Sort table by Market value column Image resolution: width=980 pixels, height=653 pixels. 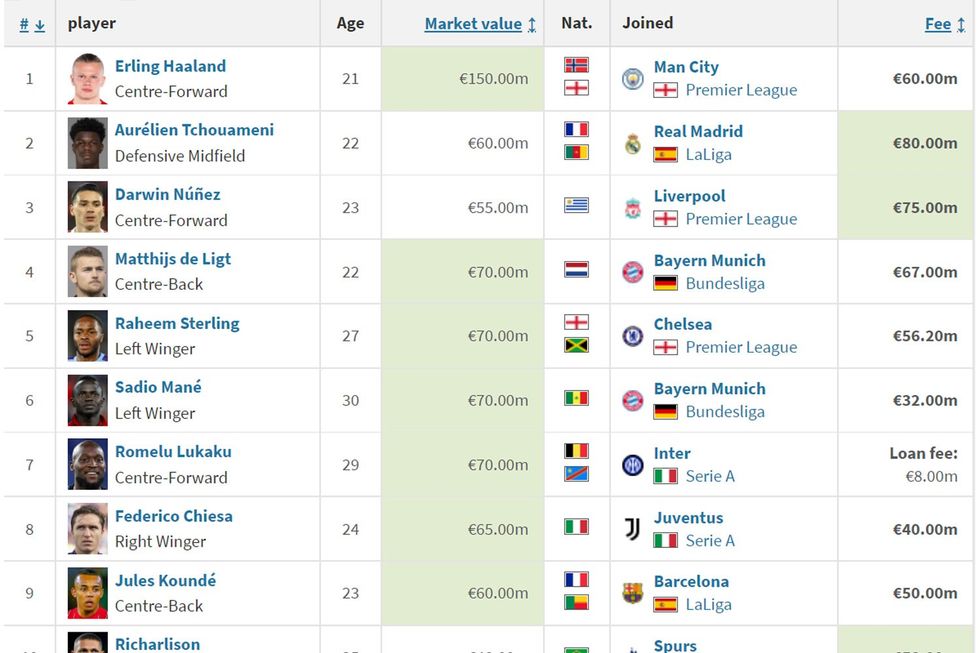[x=473, y=24]
